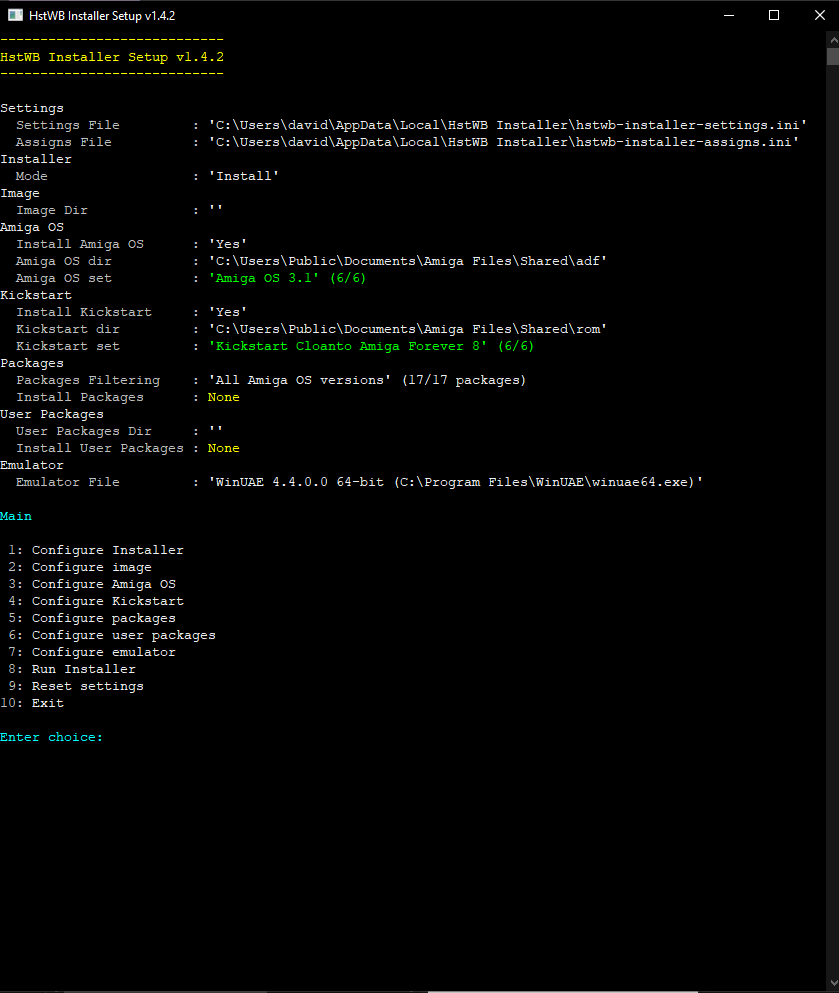The width and height of the screenshot is (839, 993).
Task: Click menu option '3: Configure Amiga OS'
Action: 92,585
